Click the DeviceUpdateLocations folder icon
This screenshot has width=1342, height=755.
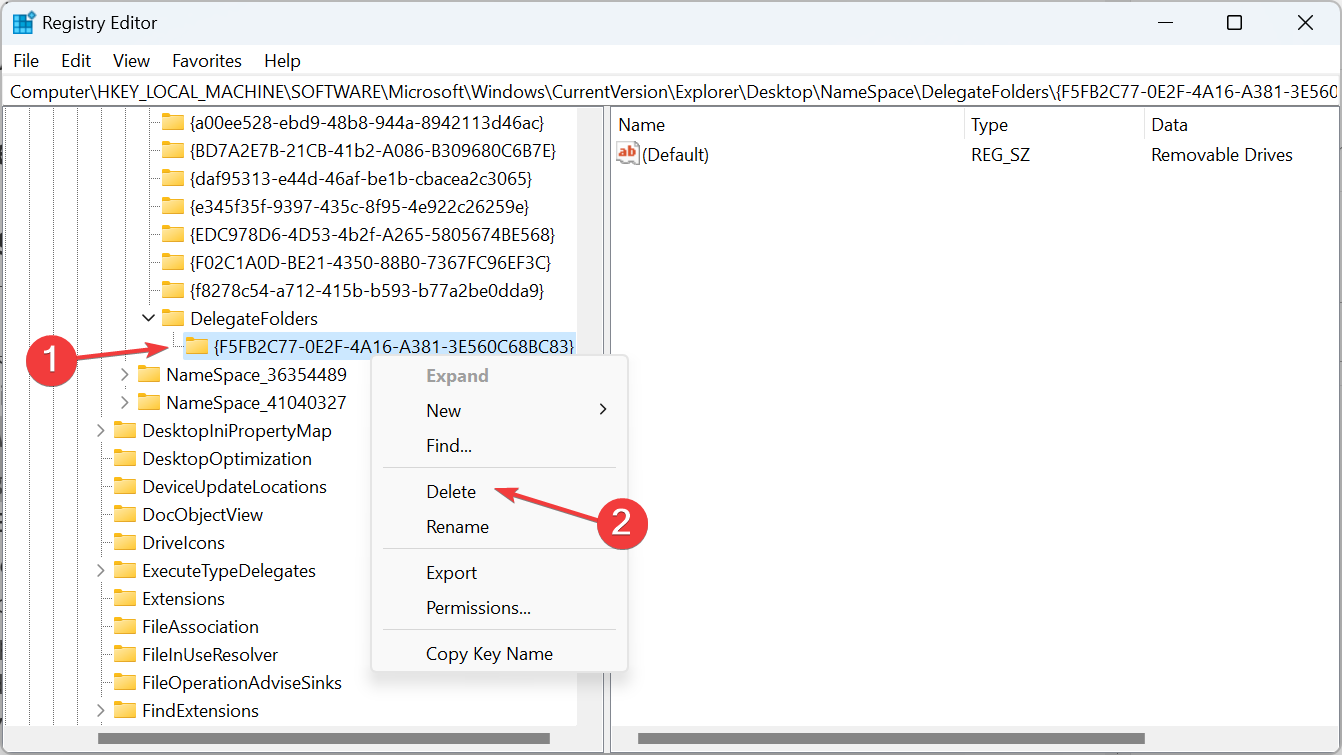click(x=125, y=487)
